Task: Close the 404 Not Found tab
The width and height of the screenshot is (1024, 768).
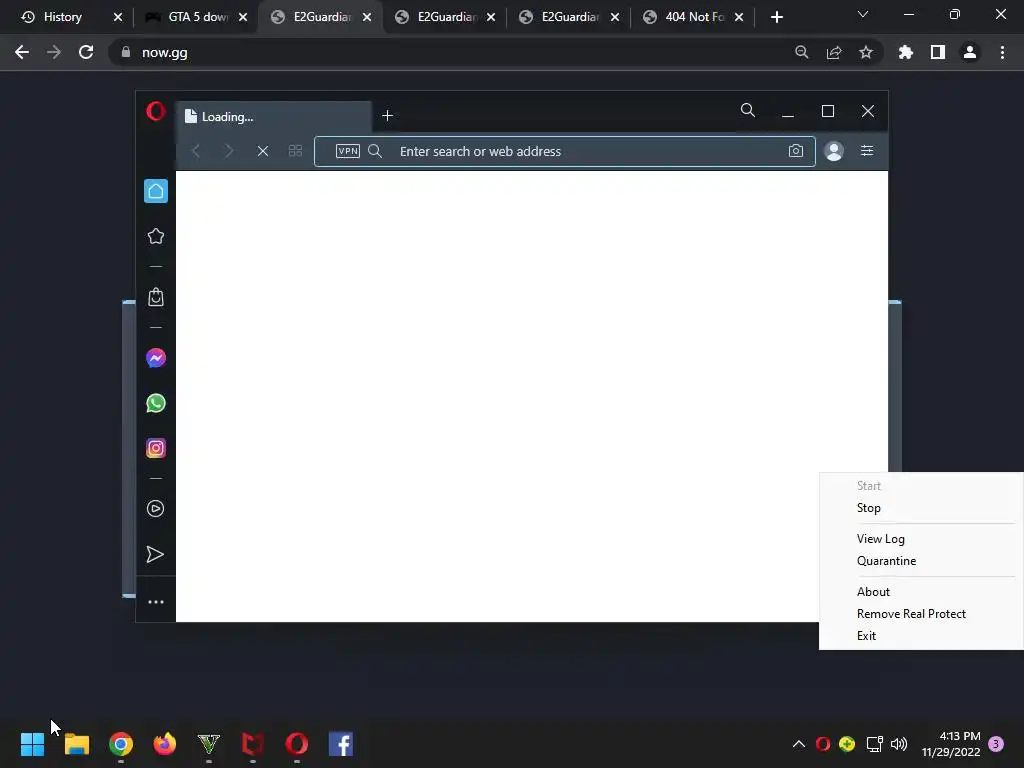Action: click(739, 17)
